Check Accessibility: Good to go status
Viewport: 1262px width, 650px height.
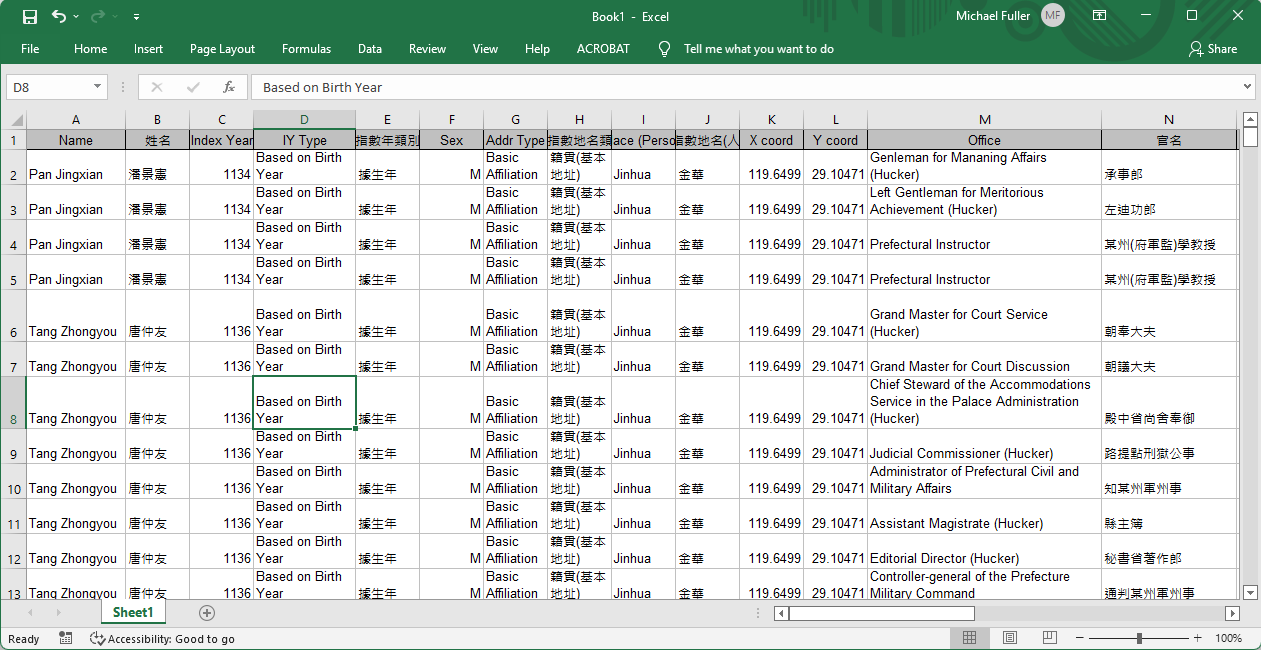coord(162,639)
